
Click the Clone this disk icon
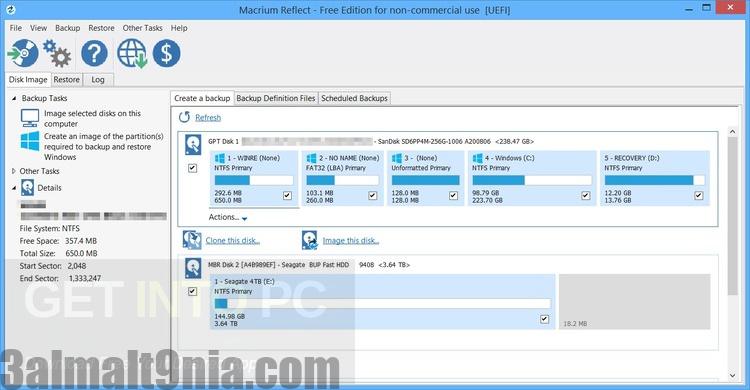pyautogui.click(x=192, y=240)
